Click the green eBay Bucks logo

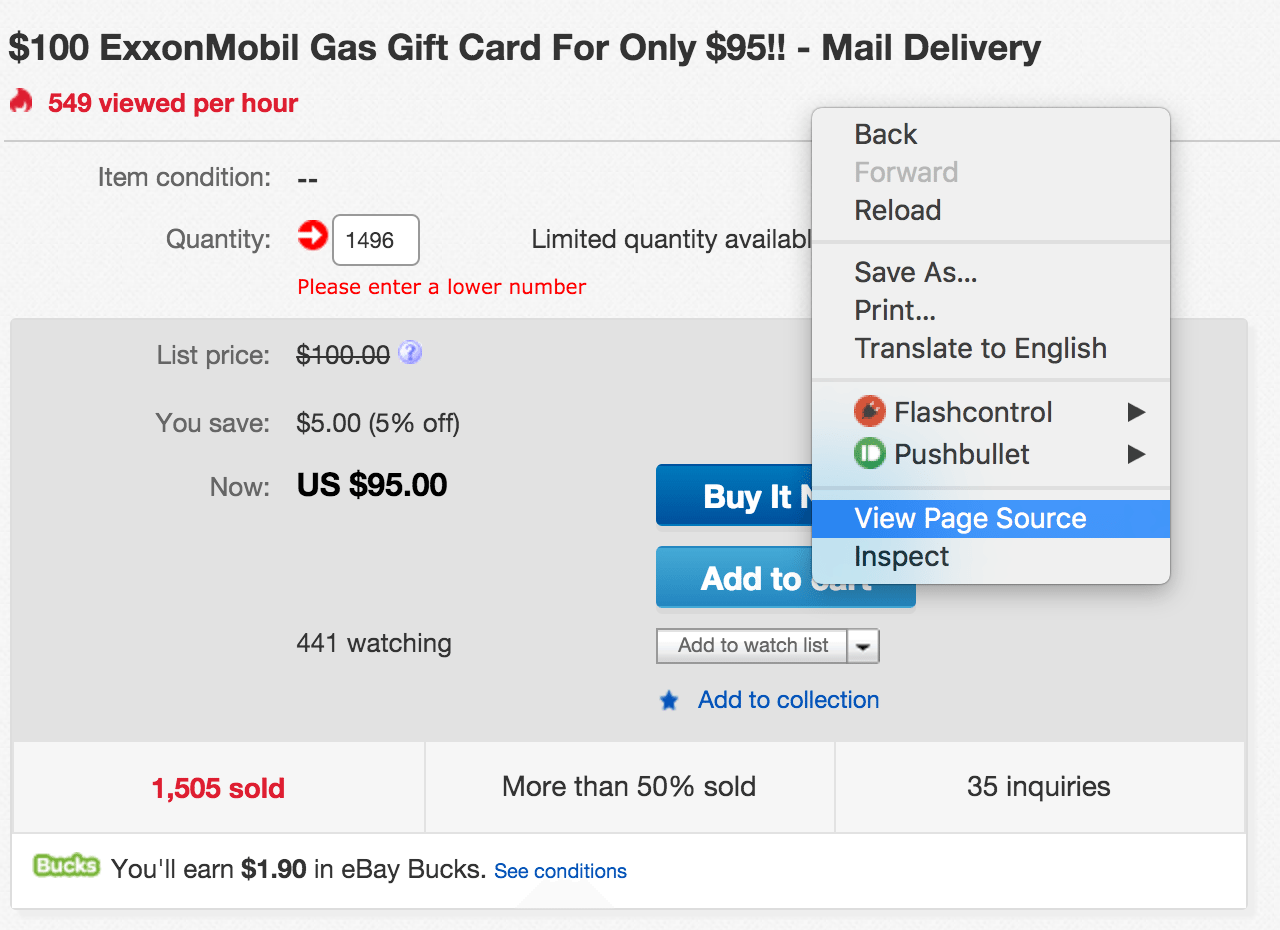66,866
